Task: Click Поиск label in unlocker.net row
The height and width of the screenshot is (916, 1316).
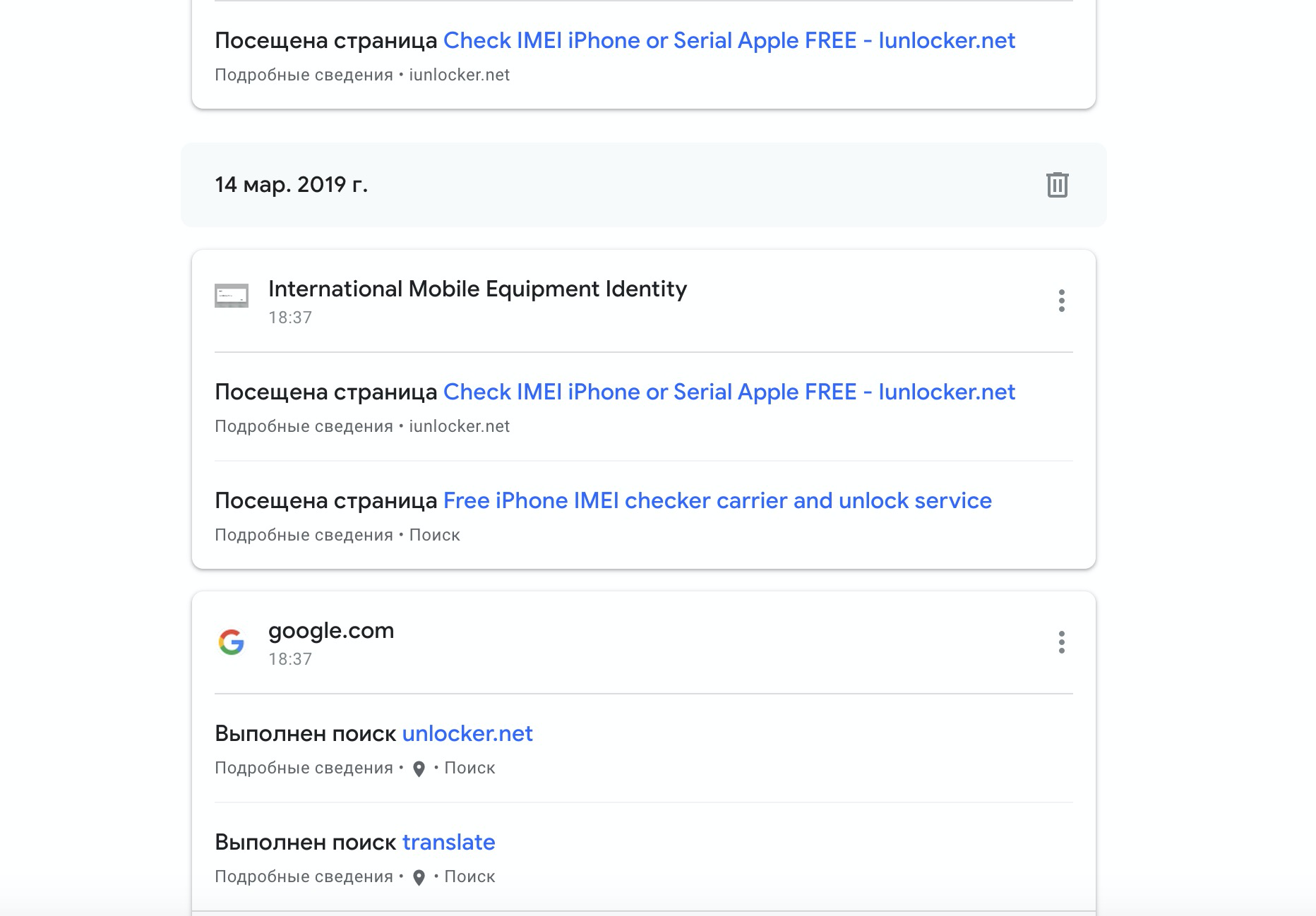Action: pos(469,768)
